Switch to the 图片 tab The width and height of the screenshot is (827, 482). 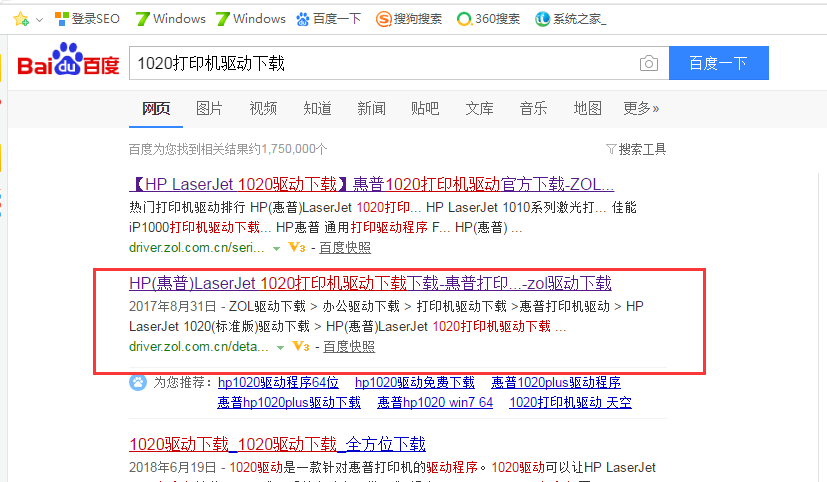coord(209,108)
